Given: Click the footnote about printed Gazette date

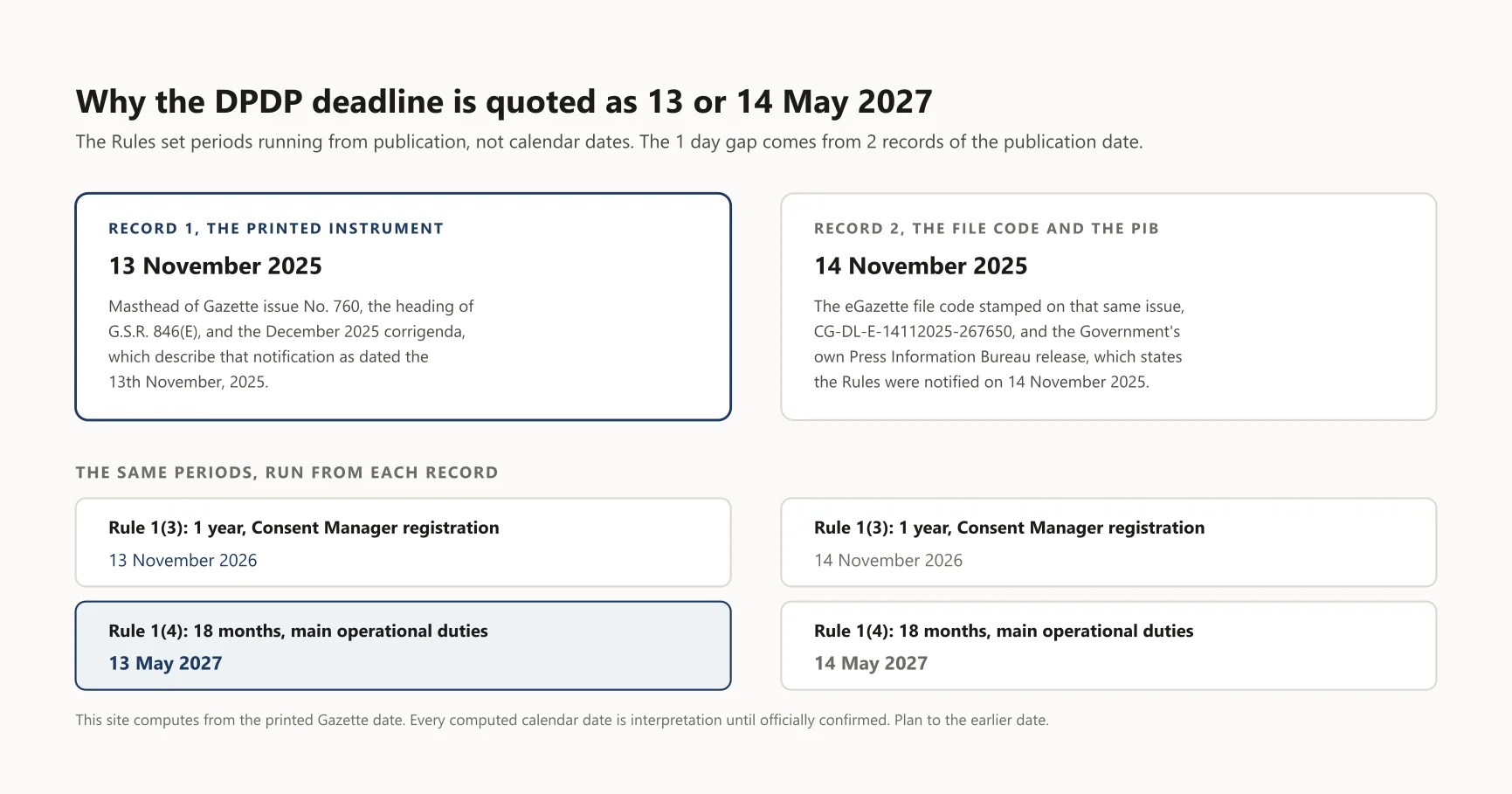Looking at the screenshot, I should [562, 720].
